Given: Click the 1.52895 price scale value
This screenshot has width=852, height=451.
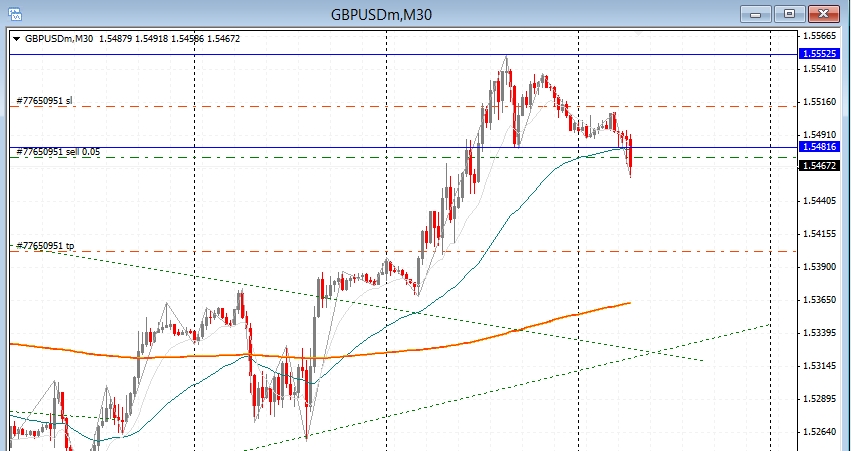Looking at the screenshot, I should click(x=819, y=399).
